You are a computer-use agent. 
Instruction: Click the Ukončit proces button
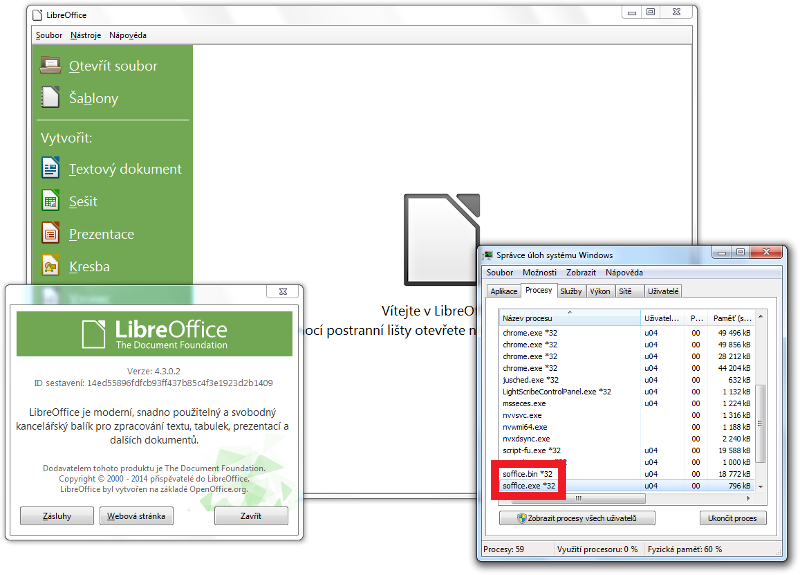(x=733, y=518)
